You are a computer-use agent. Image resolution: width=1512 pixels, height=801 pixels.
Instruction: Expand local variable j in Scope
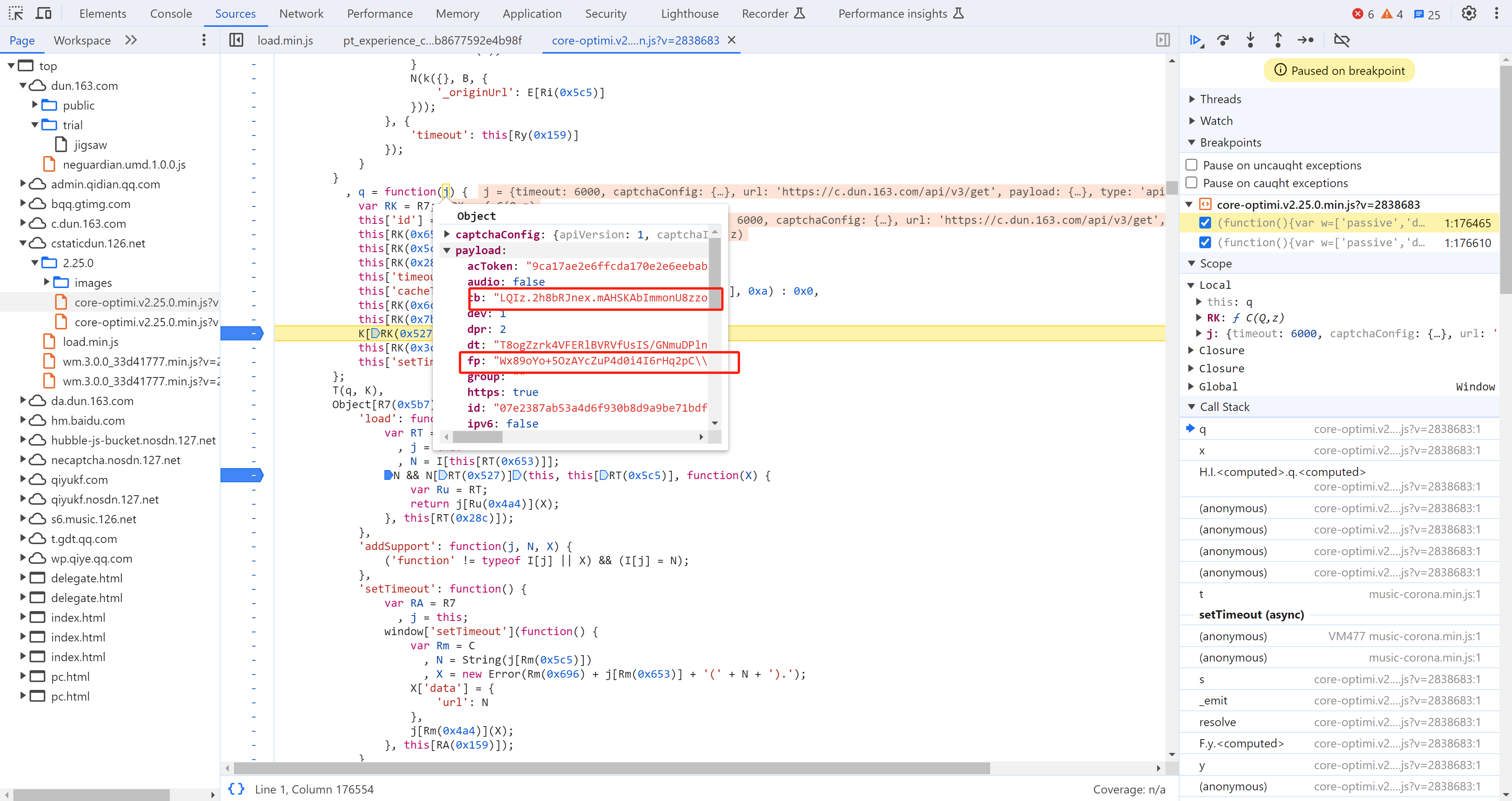[1198, 333]
